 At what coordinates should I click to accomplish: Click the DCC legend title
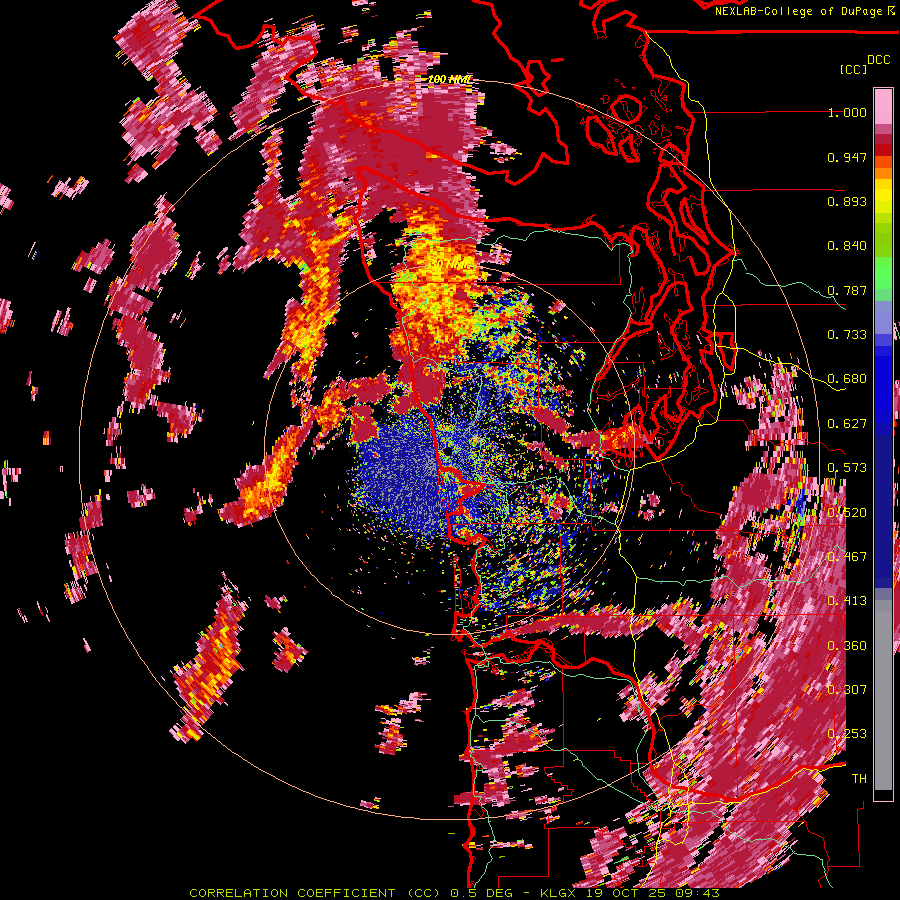click(878, 60)
